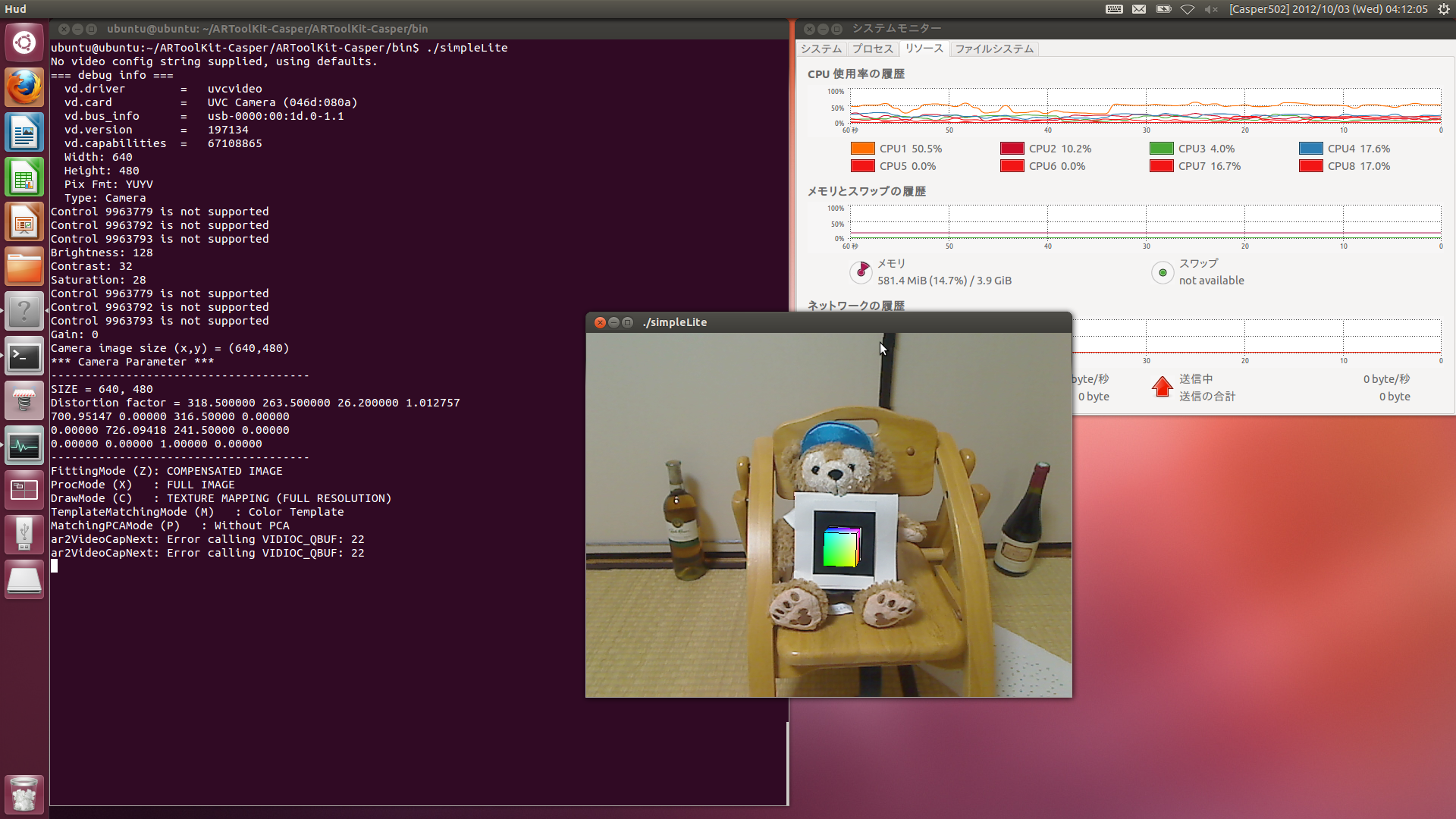1456x819 pixels.
Task: Switch to the プロセス tab
Action: point(872,49)
